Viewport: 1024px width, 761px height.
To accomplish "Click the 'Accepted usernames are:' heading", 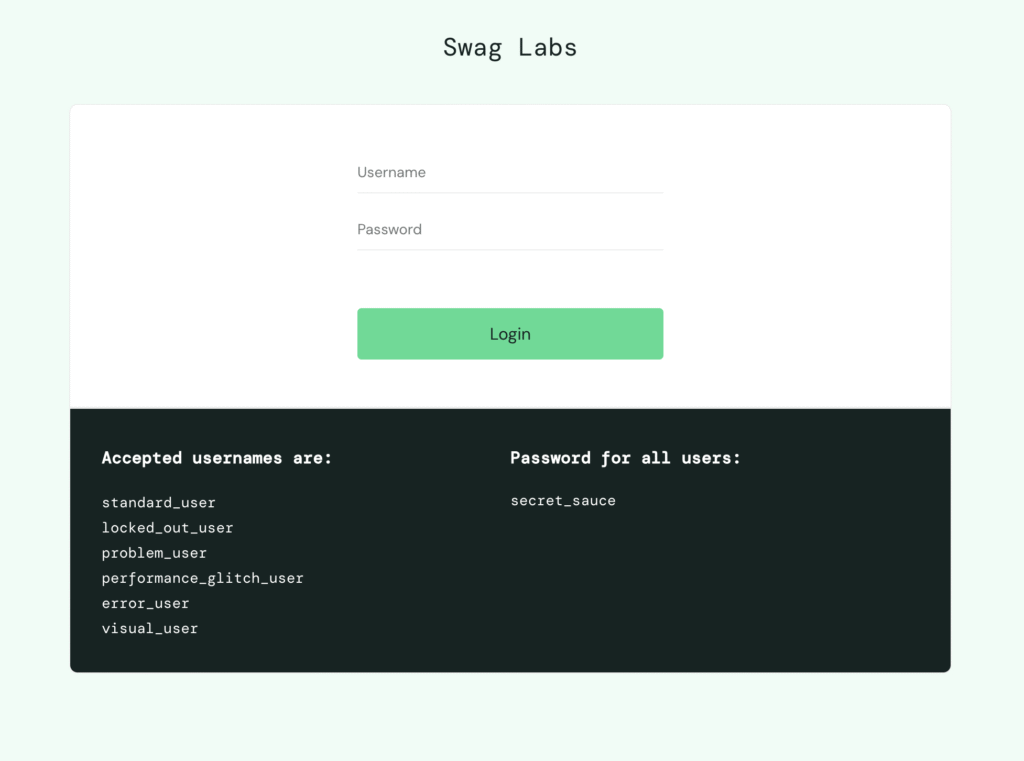I will [217, 458].
